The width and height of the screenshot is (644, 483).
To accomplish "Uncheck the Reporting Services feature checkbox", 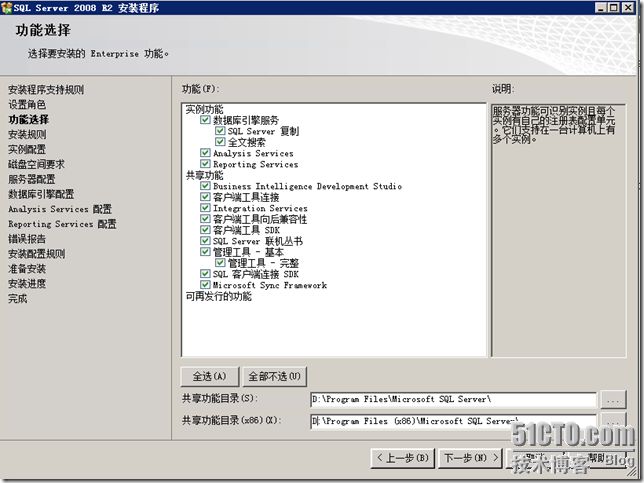I will [205, 164].
